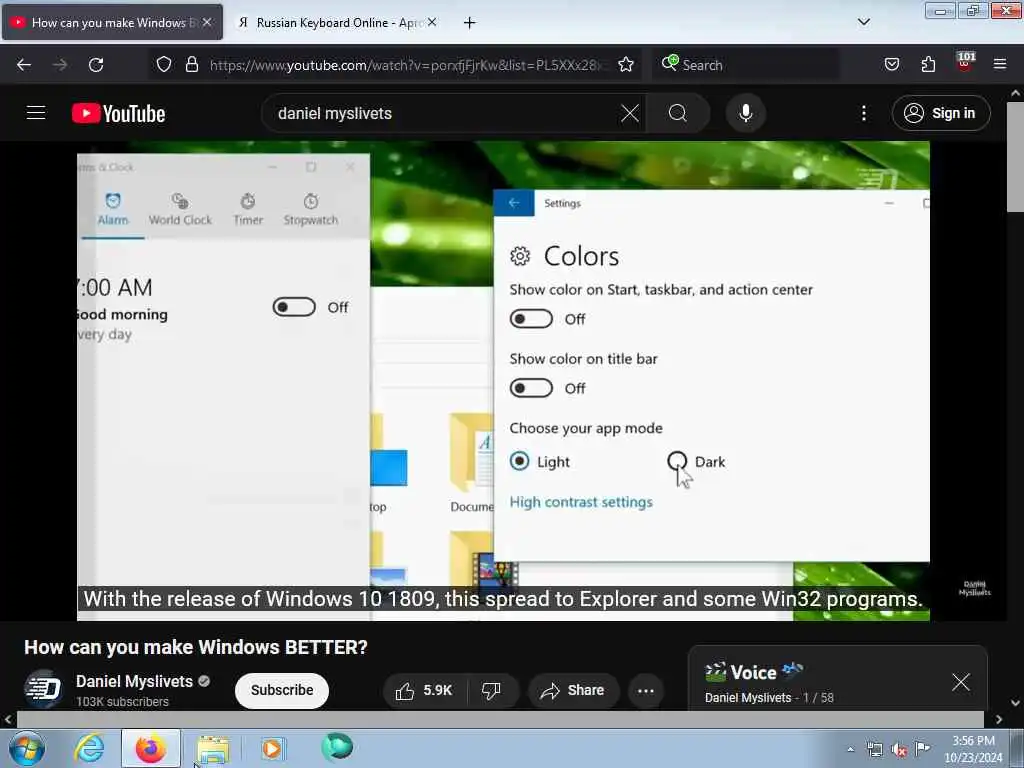1024x768 pixels.
Task: Click the vertical scrollbar down arrow
Action: (1016, 703)
